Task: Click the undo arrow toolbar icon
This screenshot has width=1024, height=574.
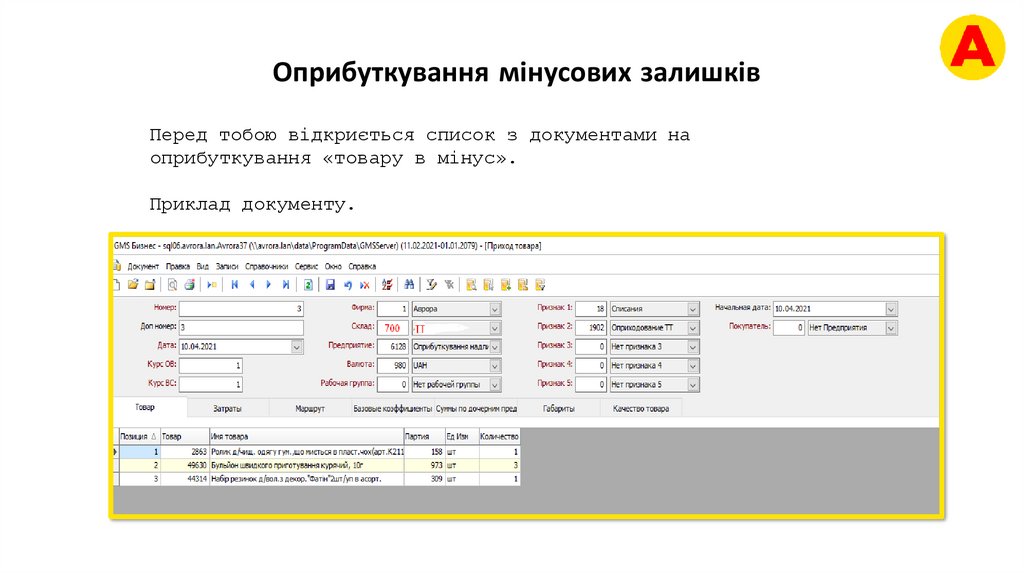Action: (x=347, y=285)
